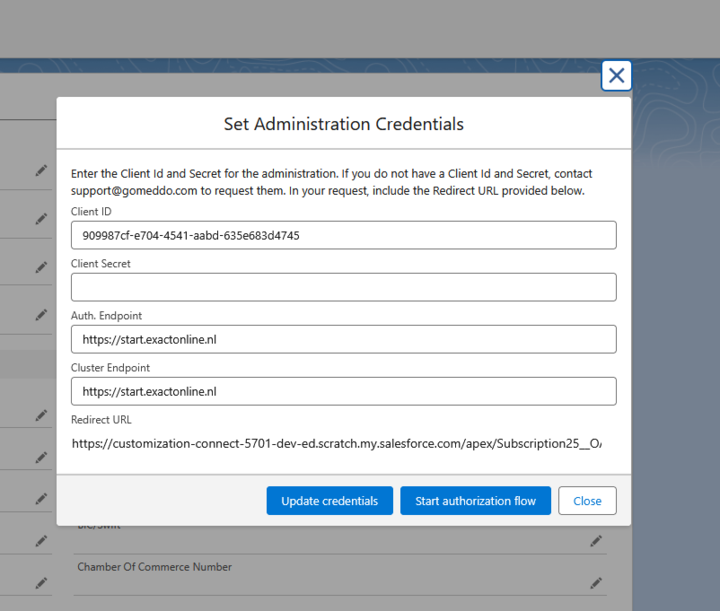Click the Chamber Of Commerce Number field label
This screenshot has height=611, width=720.
(154, 567)
